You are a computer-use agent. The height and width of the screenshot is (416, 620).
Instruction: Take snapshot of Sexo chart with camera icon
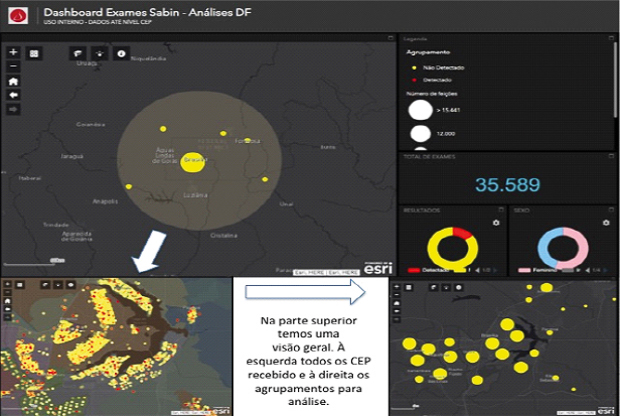click(606, 223)
